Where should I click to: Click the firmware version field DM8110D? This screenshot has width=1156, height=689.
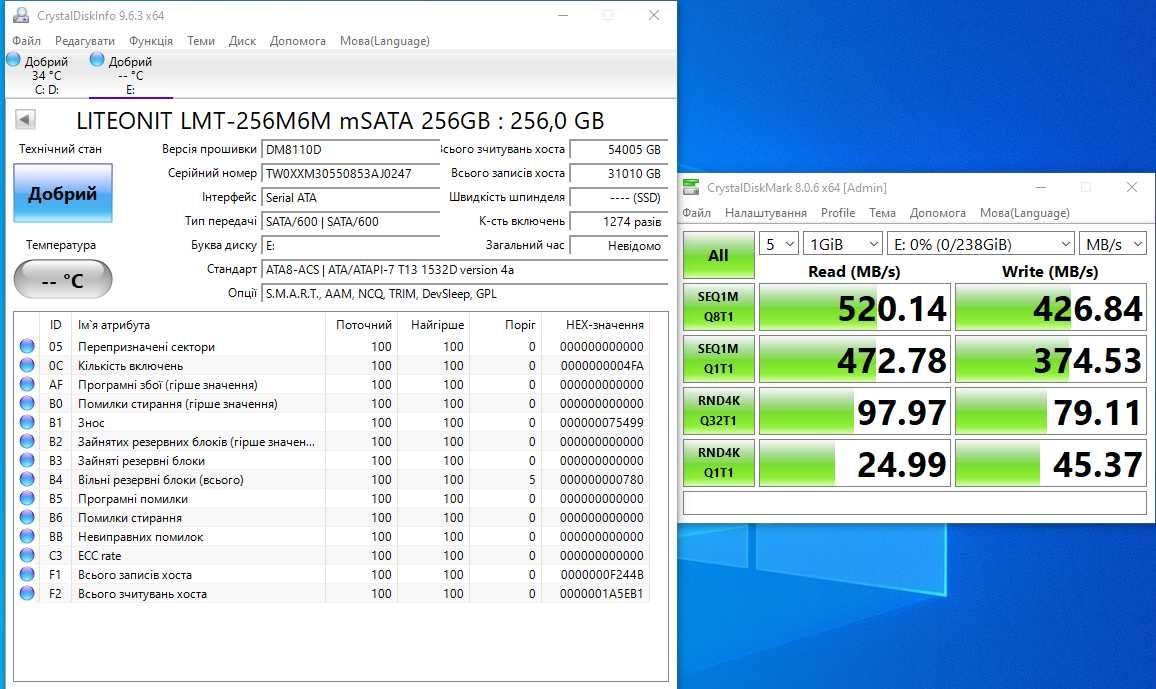(350, 150)
